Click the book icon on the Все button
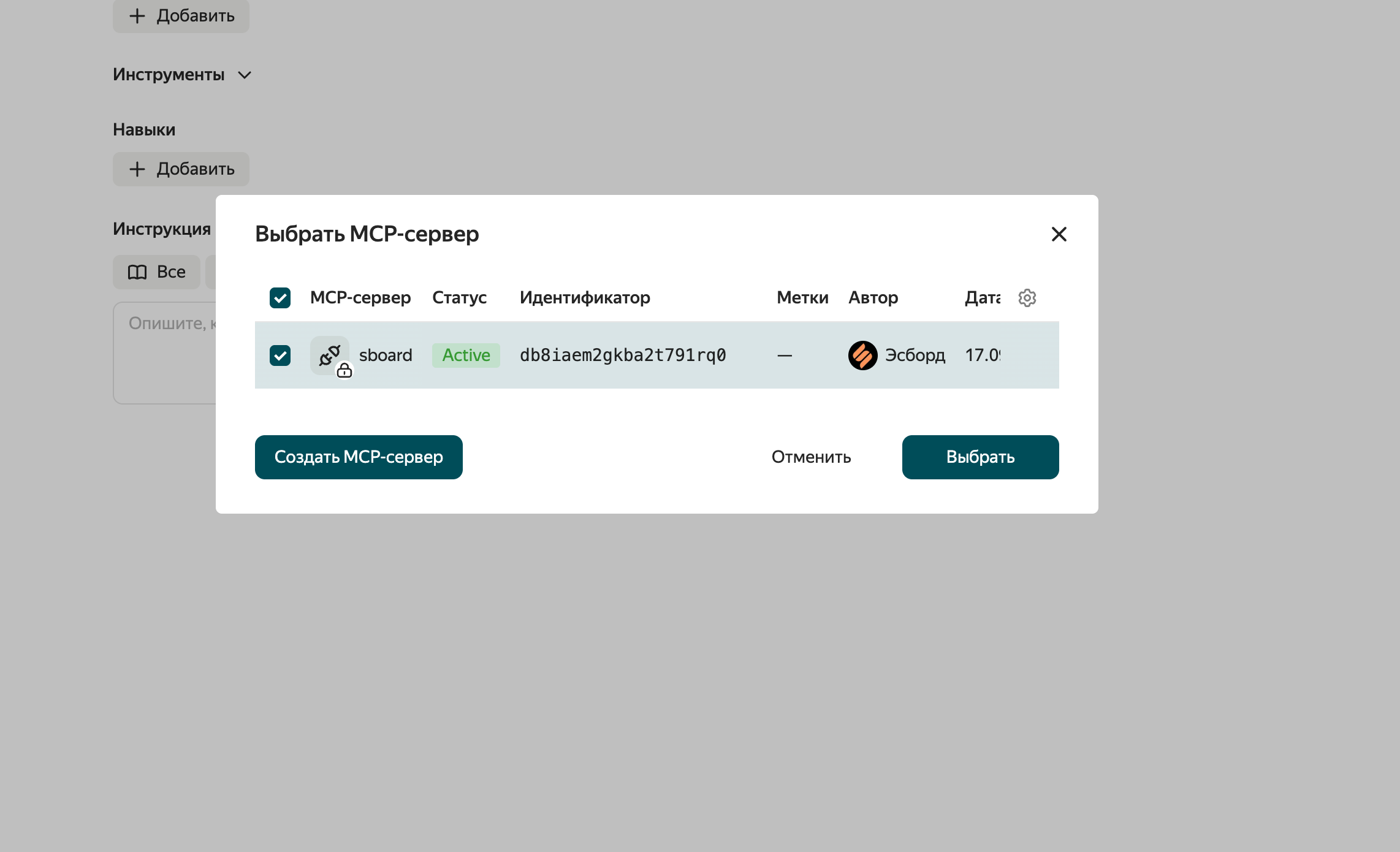This screenshot has height=852, width=1400. tap(137, 272)
